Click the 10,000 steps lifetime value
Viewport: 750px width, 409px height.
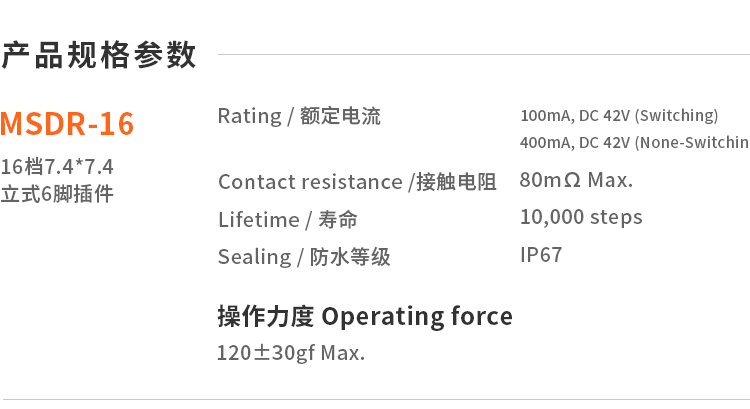[x=581, y=218]
